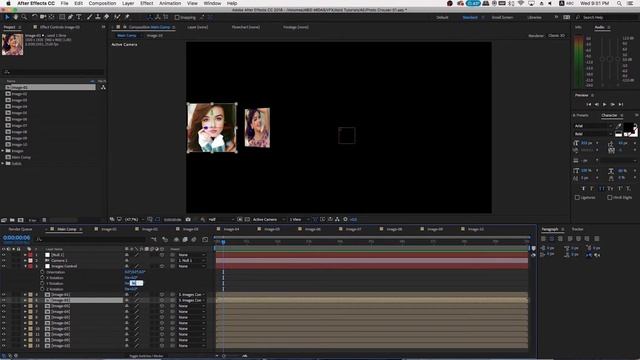This screenshot has height=360, width=640.
Task: Click the Faux Bold button in Character panel
Action: point(583,189)
